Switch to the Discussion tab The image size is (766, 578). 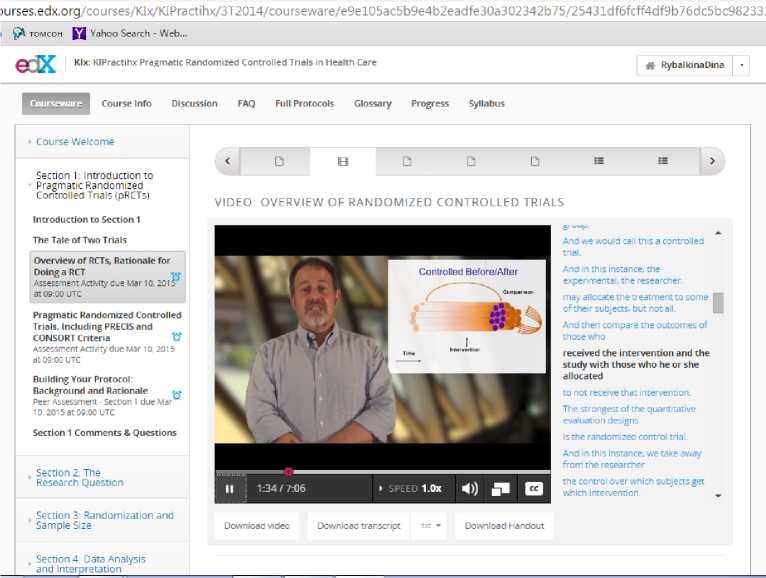pos(194,104)
